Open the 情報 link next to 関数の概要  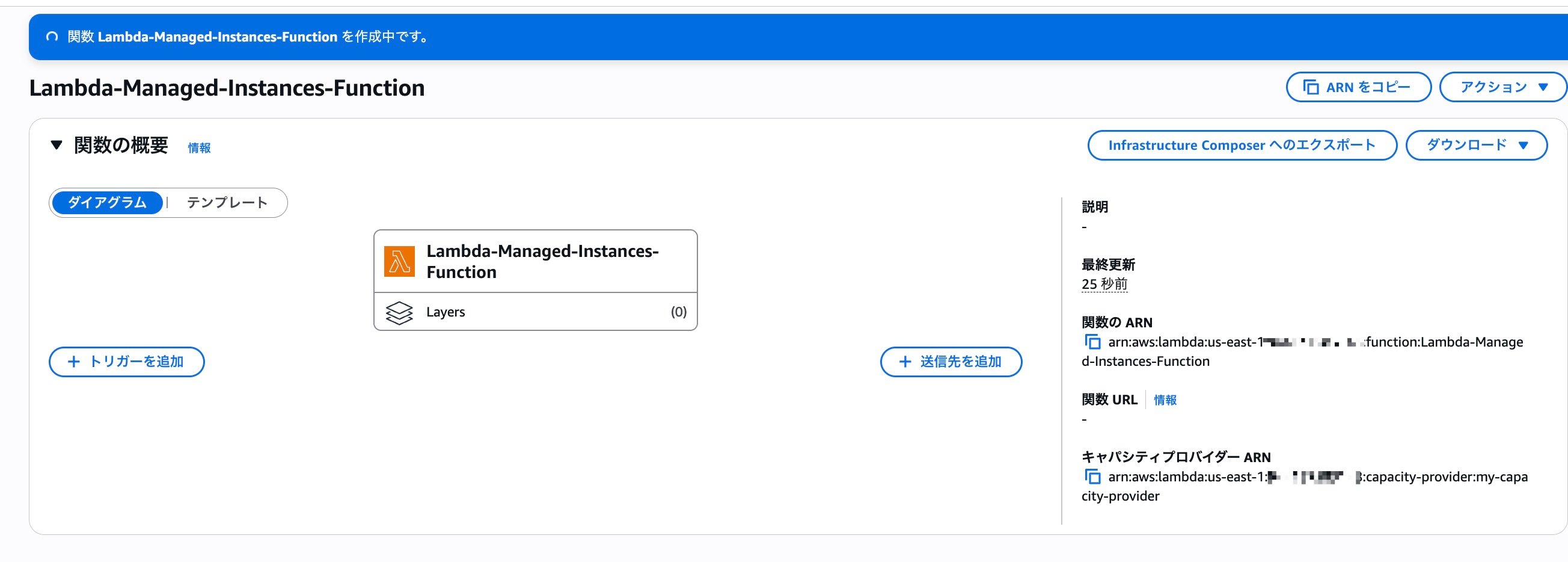pyautogui.click(x=198, y=147)
